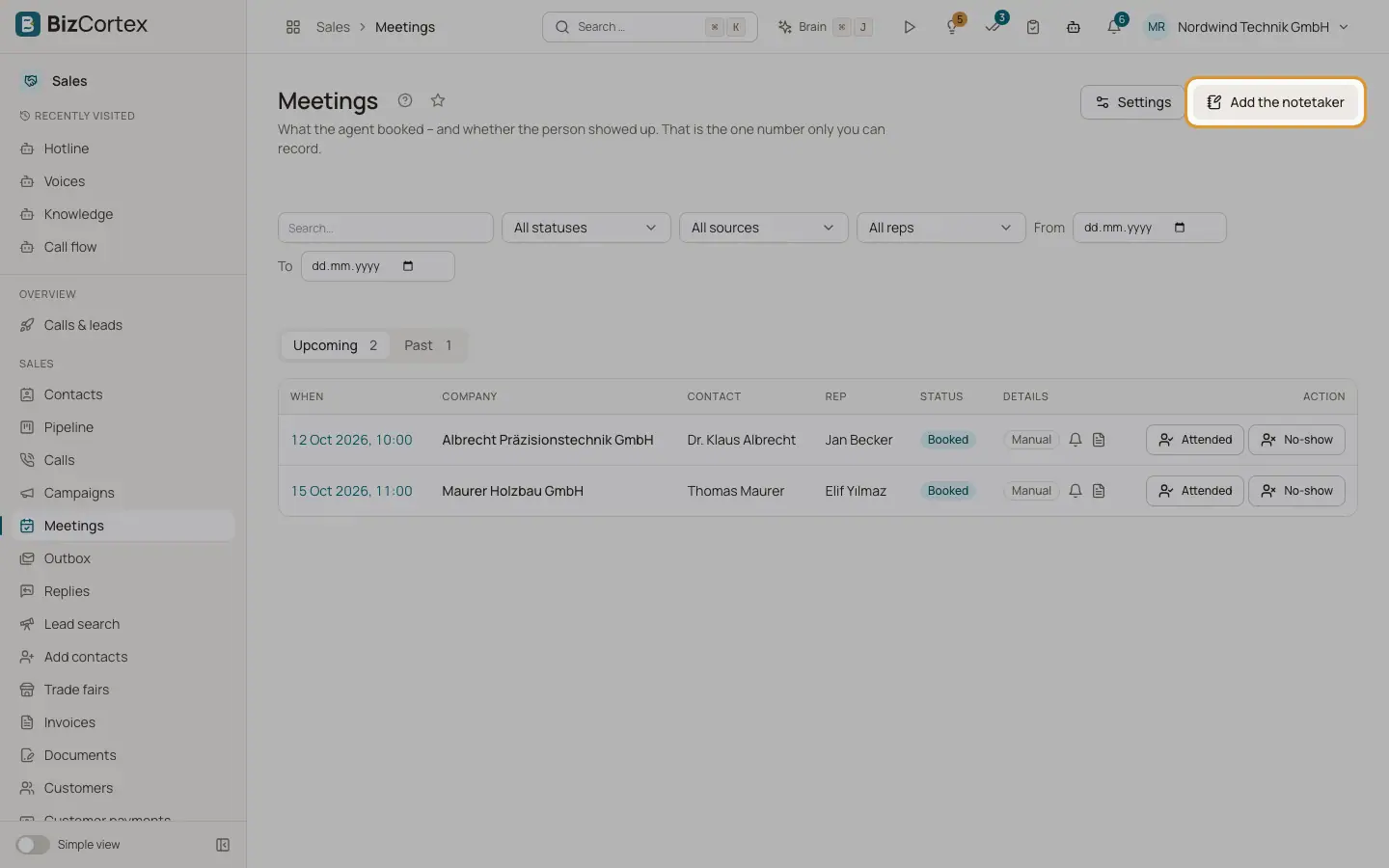Viewport: 1389px width, 868px height.
Task: Click reminder bell in Albrecht Präzisionstechnik row
Action: click(1076, 440)
